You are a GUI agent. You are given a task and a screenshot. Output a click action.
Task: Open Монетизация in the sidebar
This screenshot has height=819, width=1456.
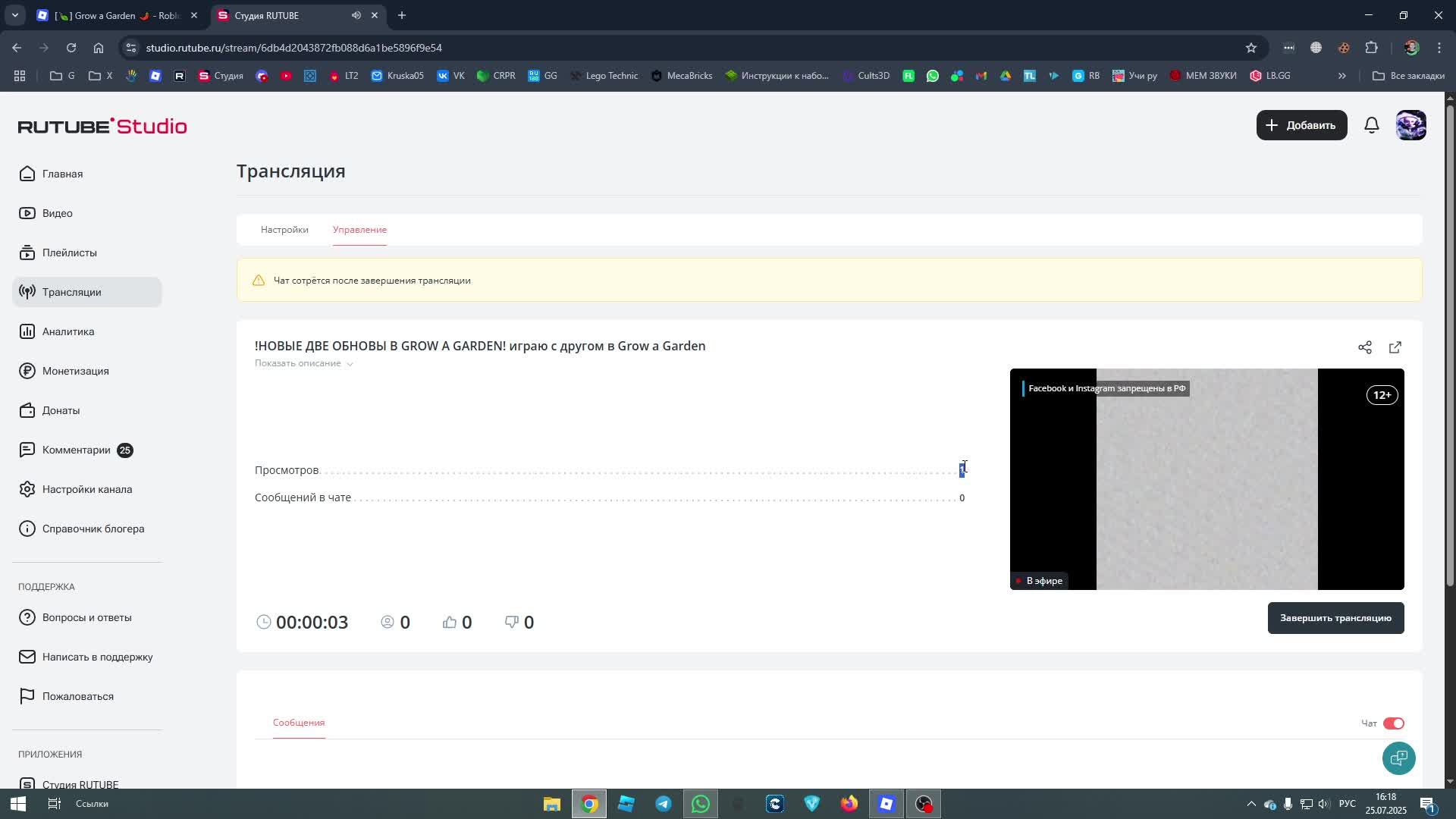point(75,371)
